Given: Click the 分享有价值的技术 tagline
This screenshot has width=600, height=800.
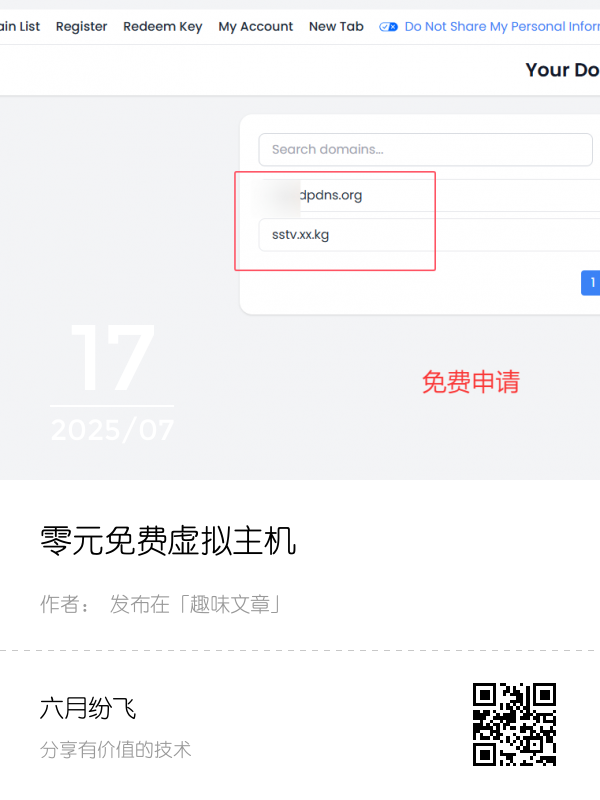Looking at the screenshot, I should click(x=115, y=750).
